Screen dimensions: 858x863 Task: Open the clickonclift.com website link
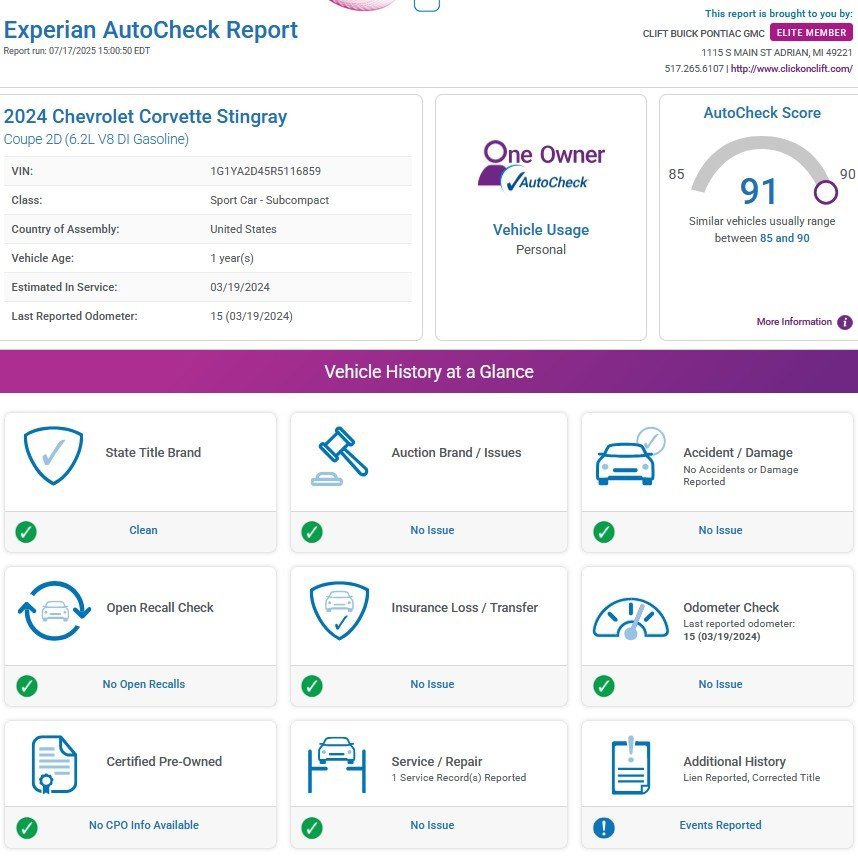point(791,69)
